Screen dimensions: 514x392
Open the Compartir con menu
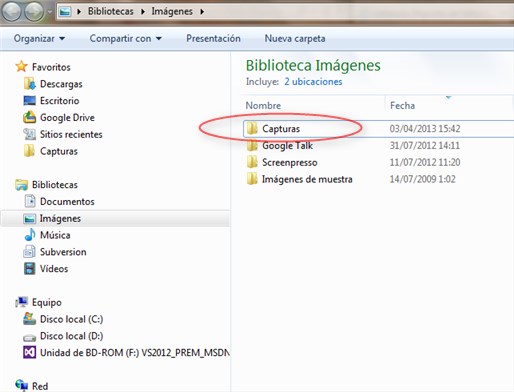[x=126, y=38]
